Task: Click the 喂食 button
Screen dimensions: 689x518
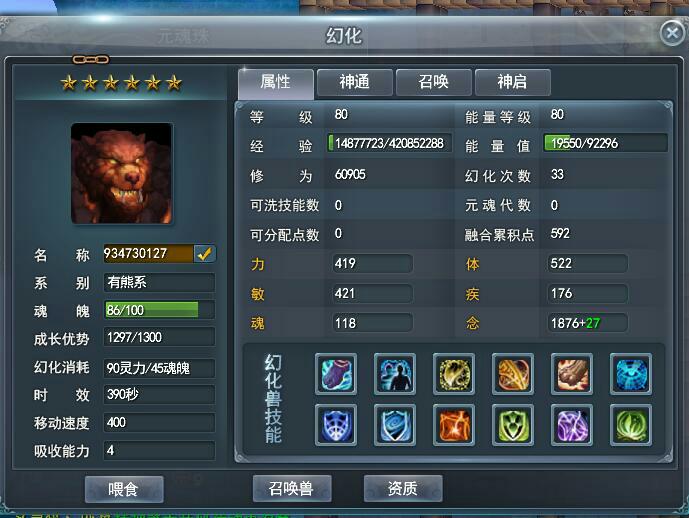Action: point(124,489)
